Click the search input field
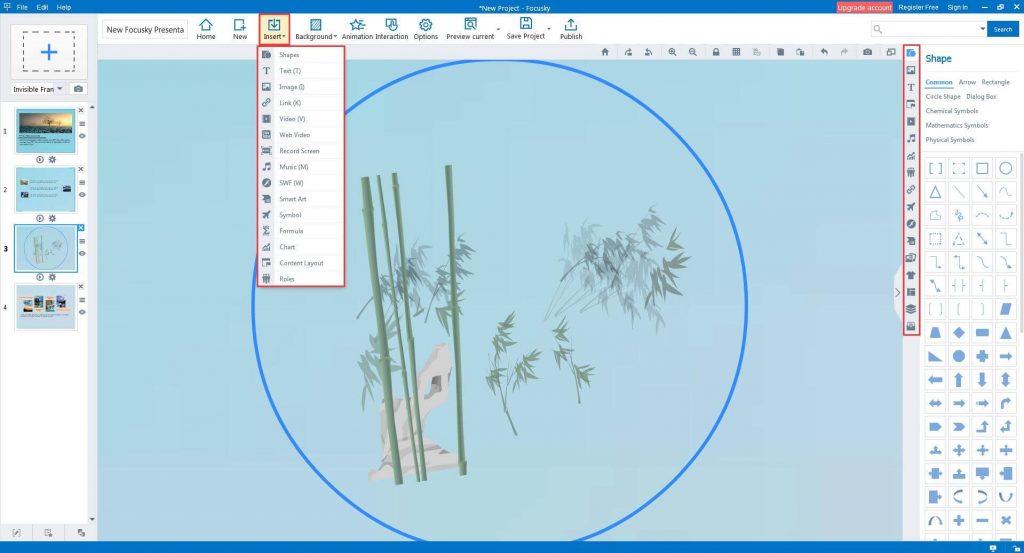The height and width of the screenshot is (553, 1024). point(926,29)
